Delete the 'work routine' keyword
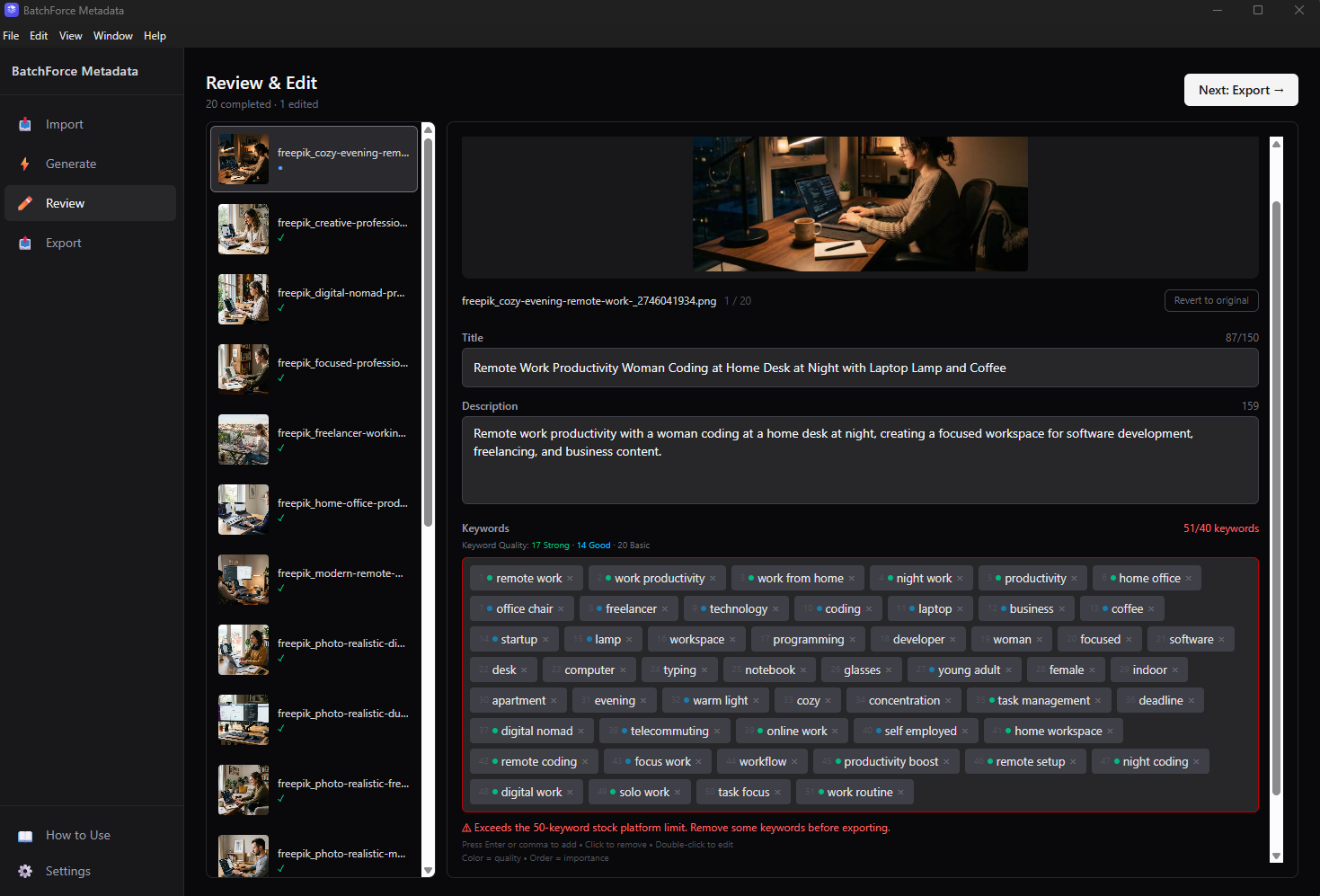Screen dimensions: 1320x896 (901, 793)
